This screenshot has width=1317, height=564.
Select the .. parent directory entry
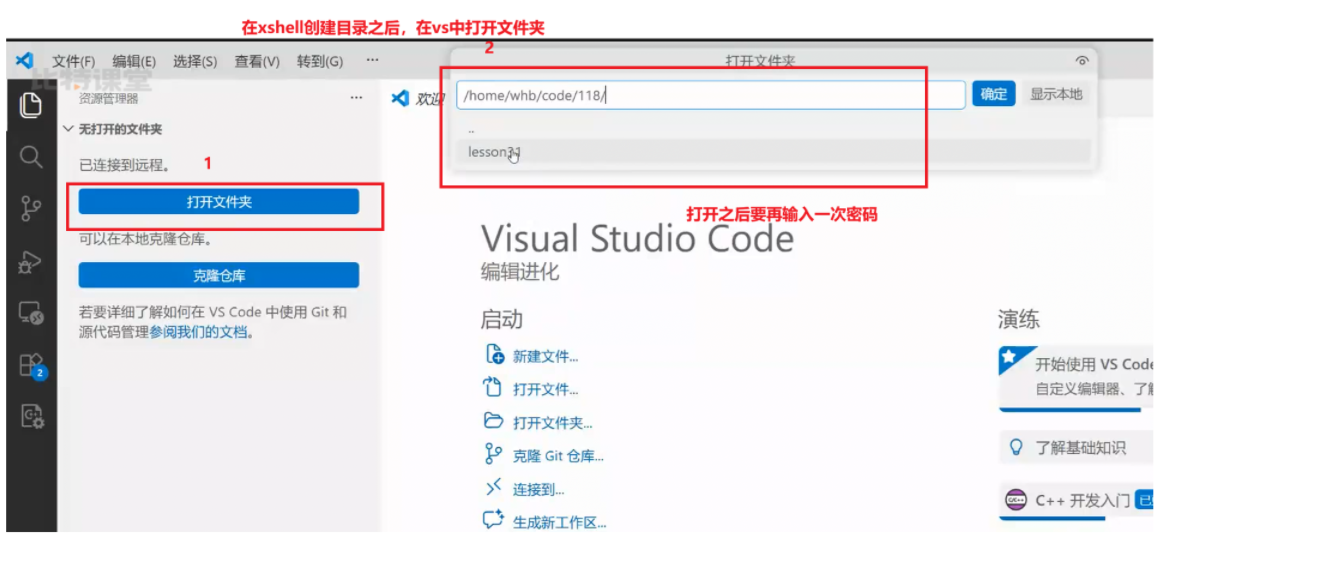tap(774, 130)
